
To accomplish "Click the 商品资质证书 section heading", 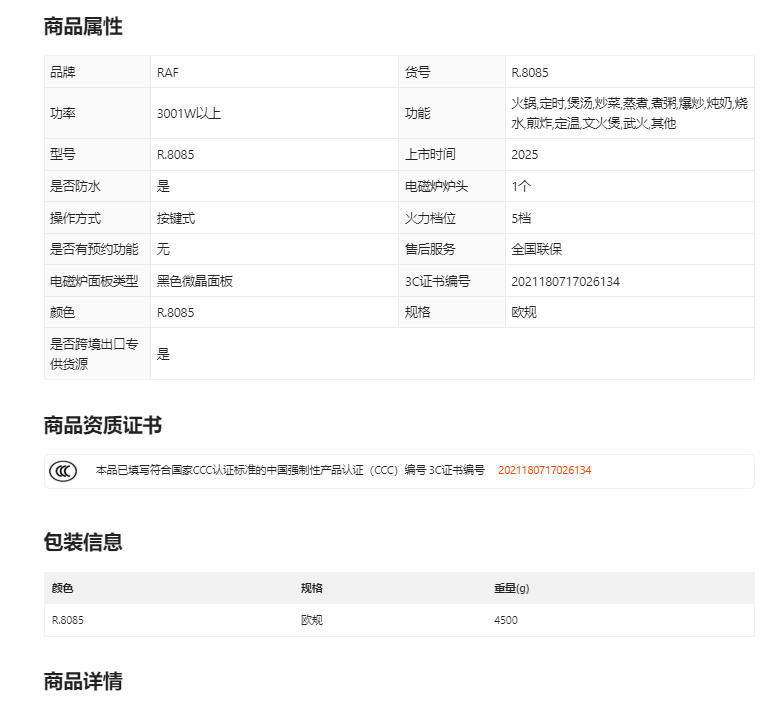I will pos(103,426).
